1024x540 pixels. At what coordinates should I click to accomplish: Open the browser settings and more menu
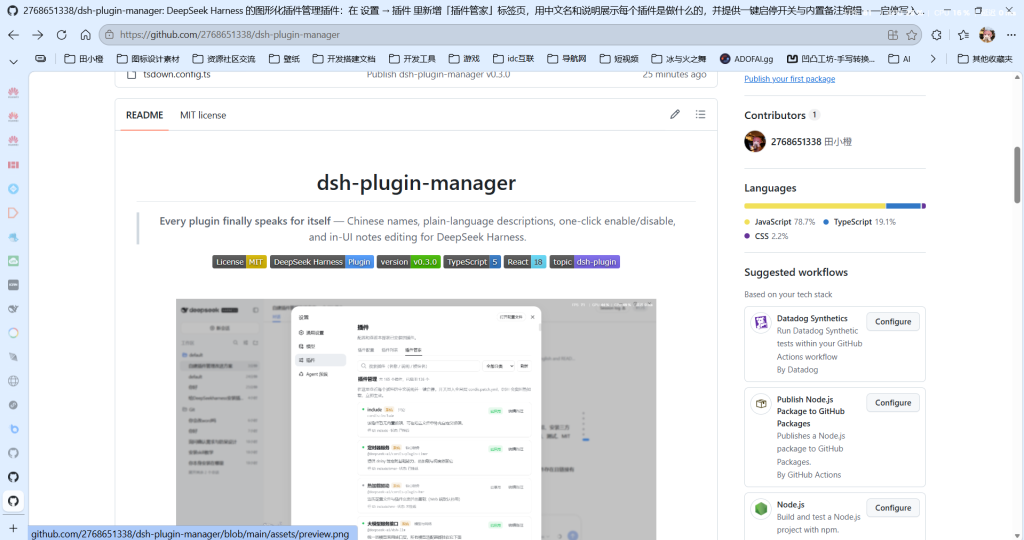pos(1011,35)
